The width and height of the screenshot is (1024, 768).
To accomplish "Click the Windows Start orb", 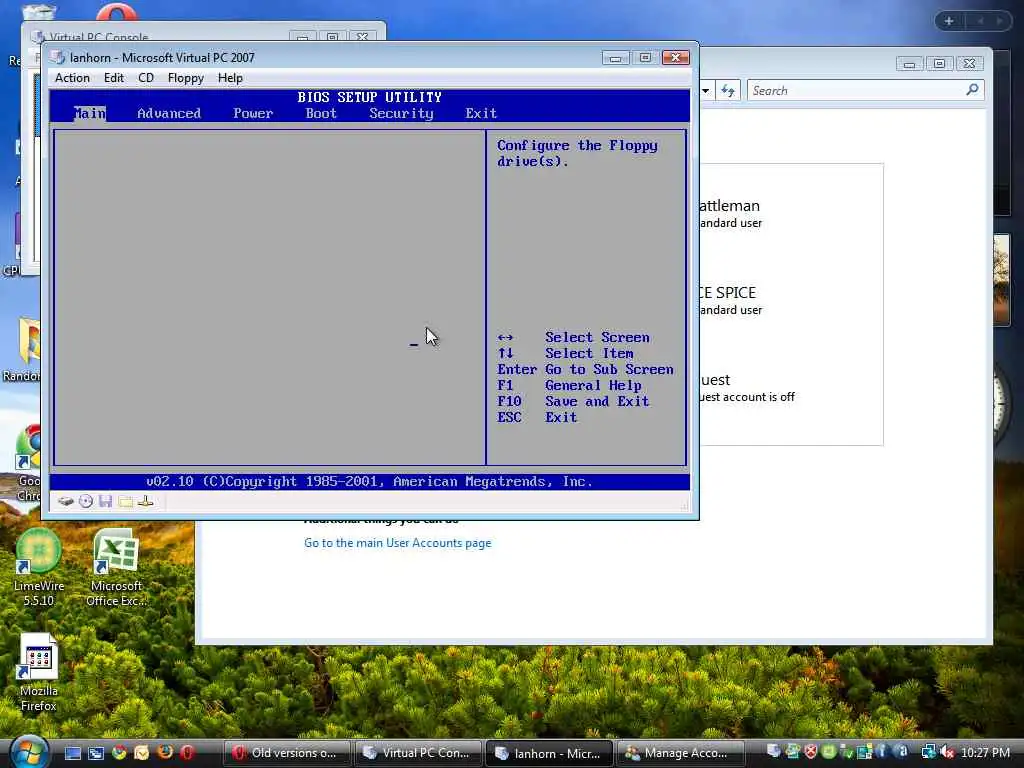I will [x=29, y=752].
